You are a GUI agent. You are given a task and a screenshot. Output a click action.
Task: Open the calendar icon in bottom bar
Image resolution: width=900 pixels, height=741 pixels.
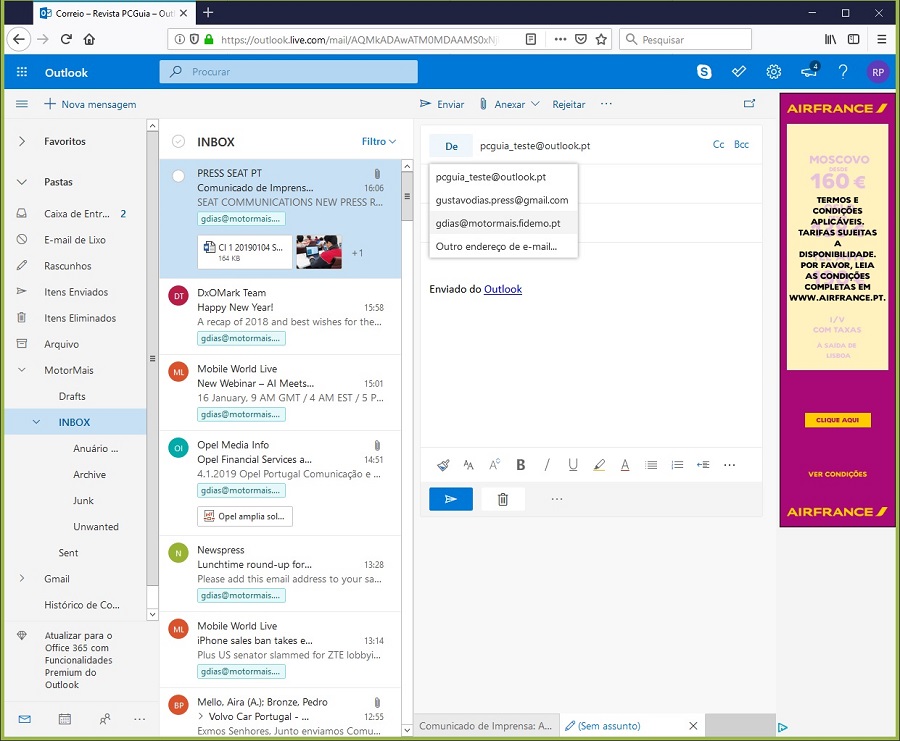(65, 719)
